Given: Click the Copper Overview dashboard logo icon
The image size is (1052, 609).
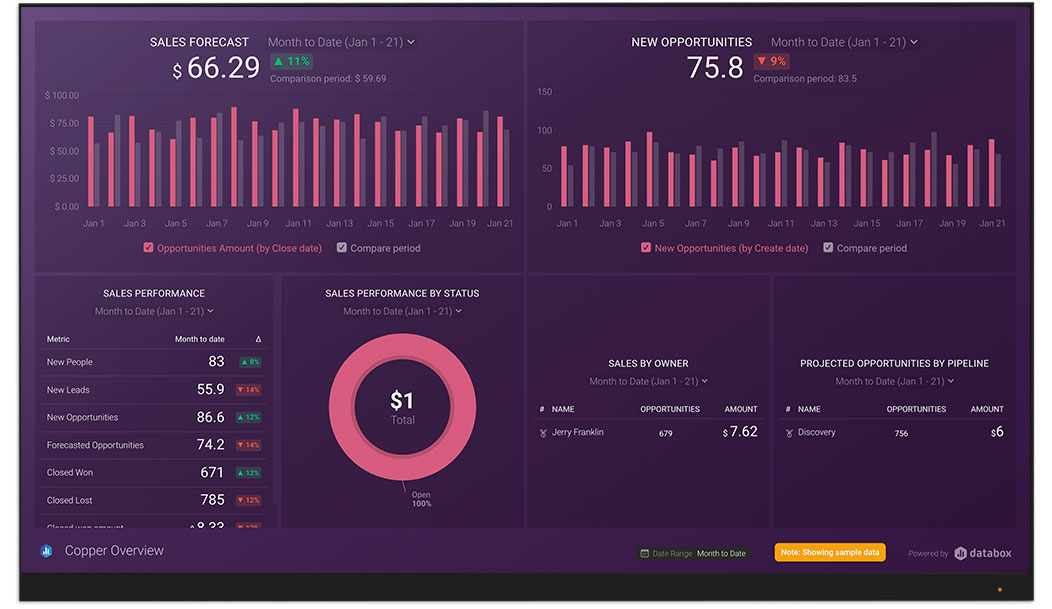Looking at the screenshot, I should 46,551.
